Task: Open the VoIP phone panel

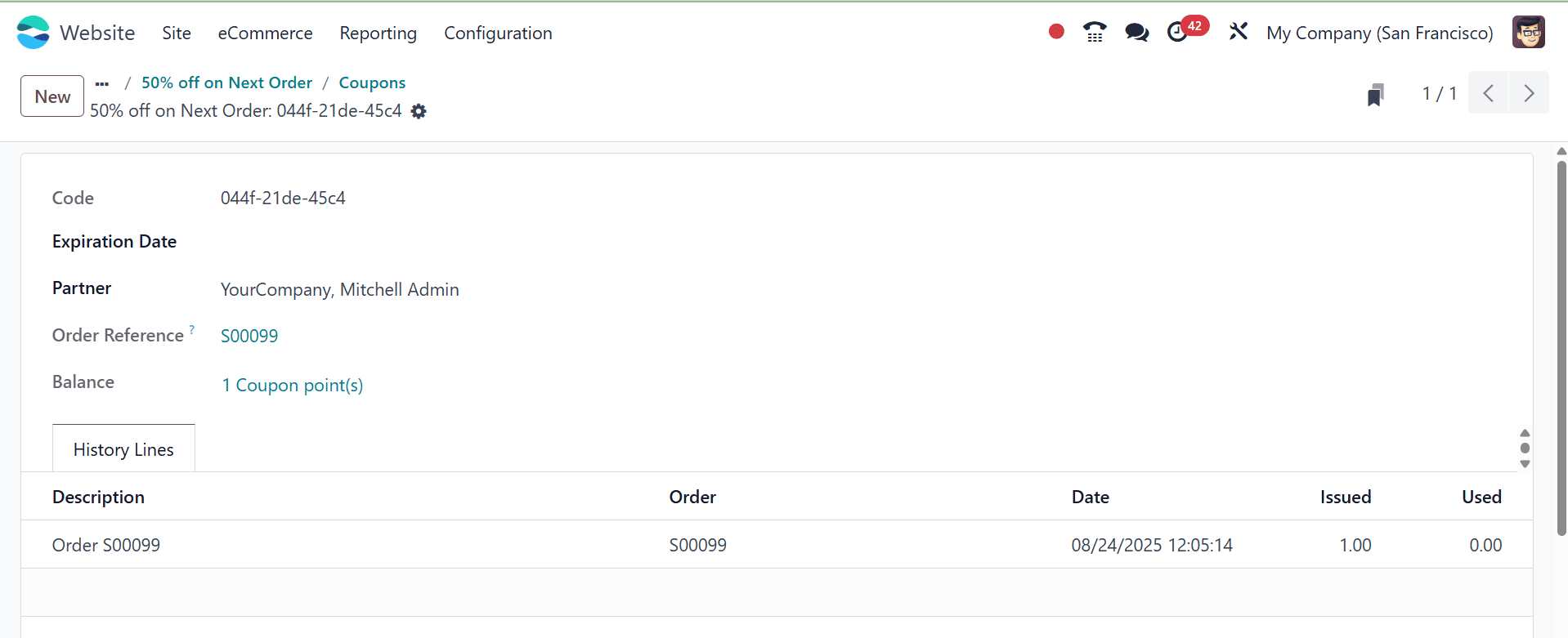Action: 1095,32
